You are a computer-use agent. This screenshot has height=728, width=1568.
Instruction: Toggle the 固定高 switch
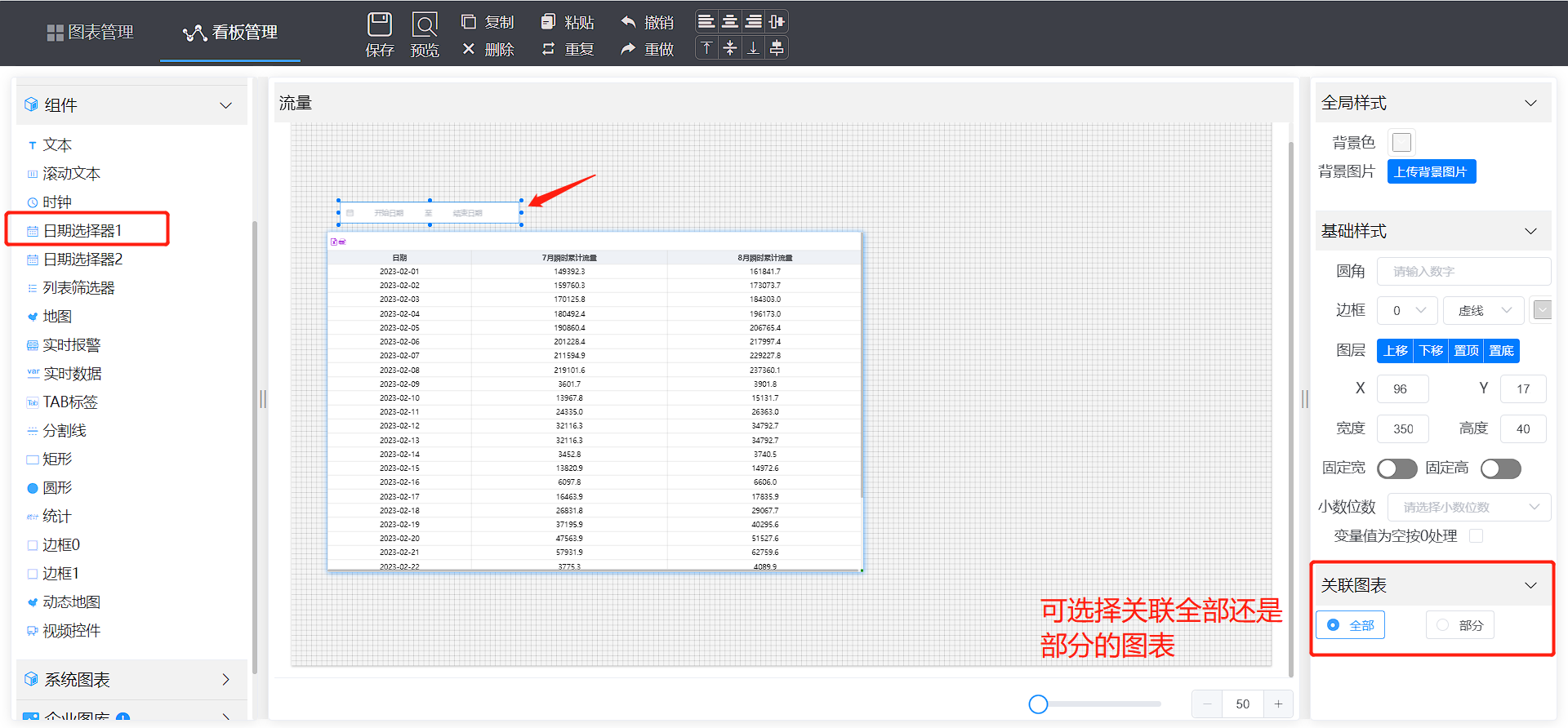[1501, 468]
